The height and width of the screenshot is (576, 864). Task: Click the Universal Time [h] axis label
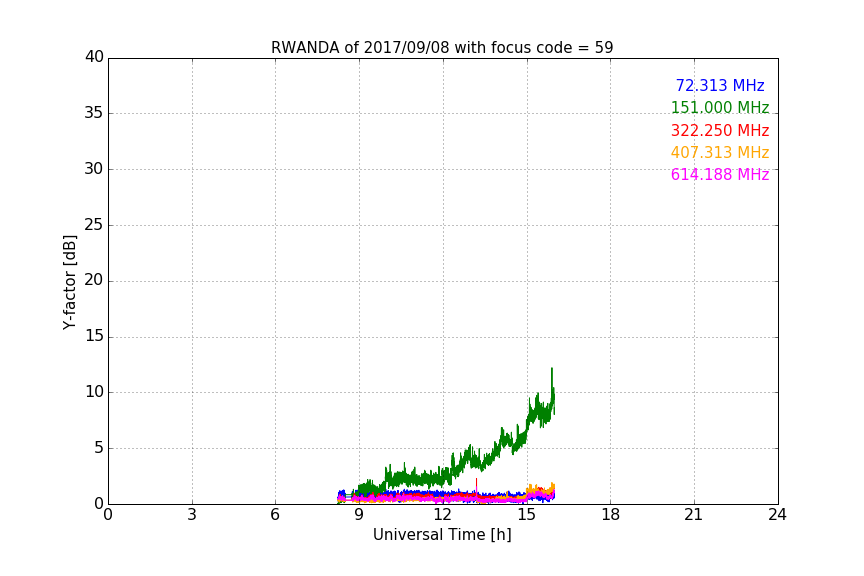[x=442, y=535]
